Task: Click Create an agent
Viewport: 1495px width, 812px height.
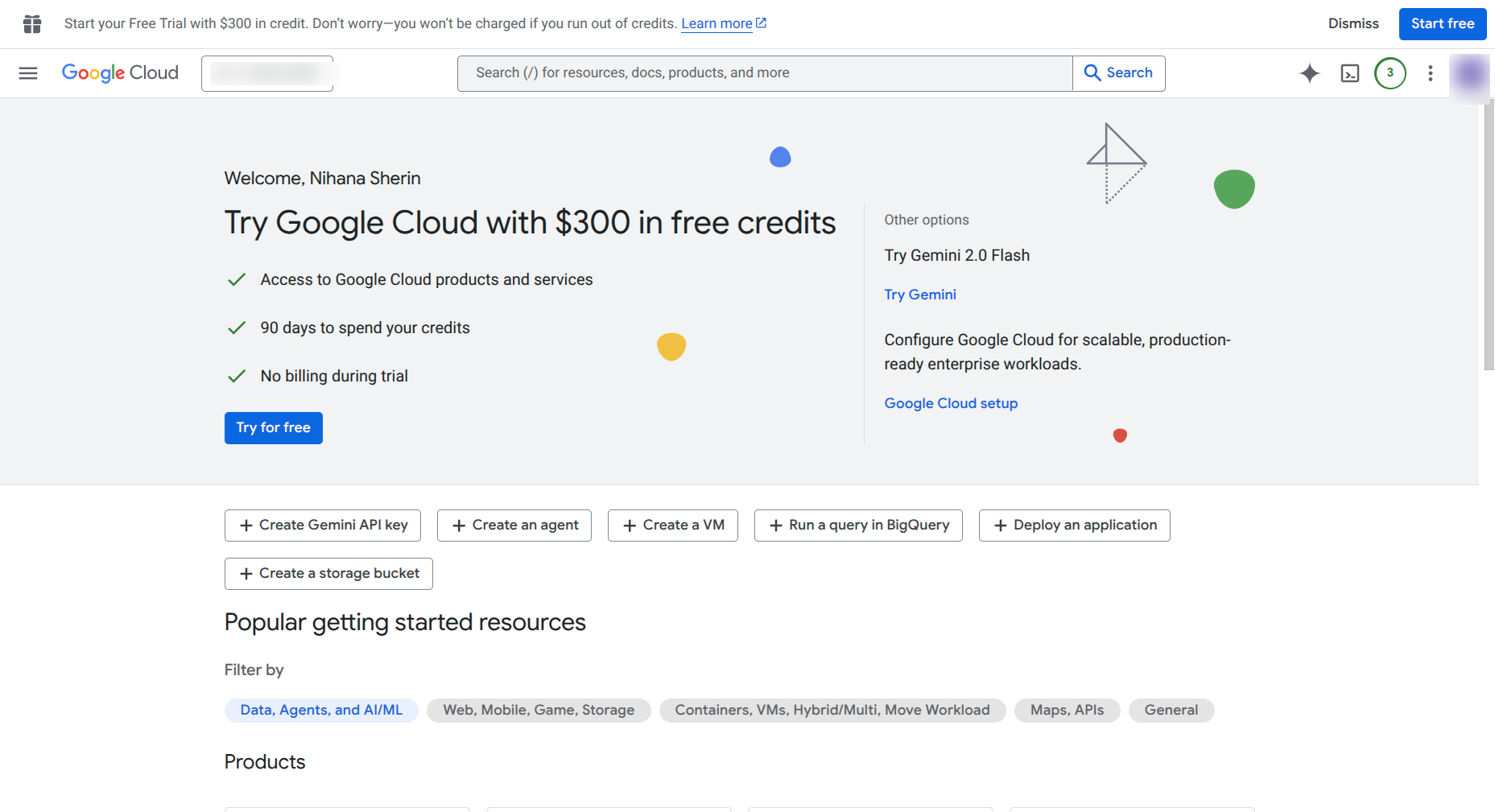Action: tap(514, 526)
